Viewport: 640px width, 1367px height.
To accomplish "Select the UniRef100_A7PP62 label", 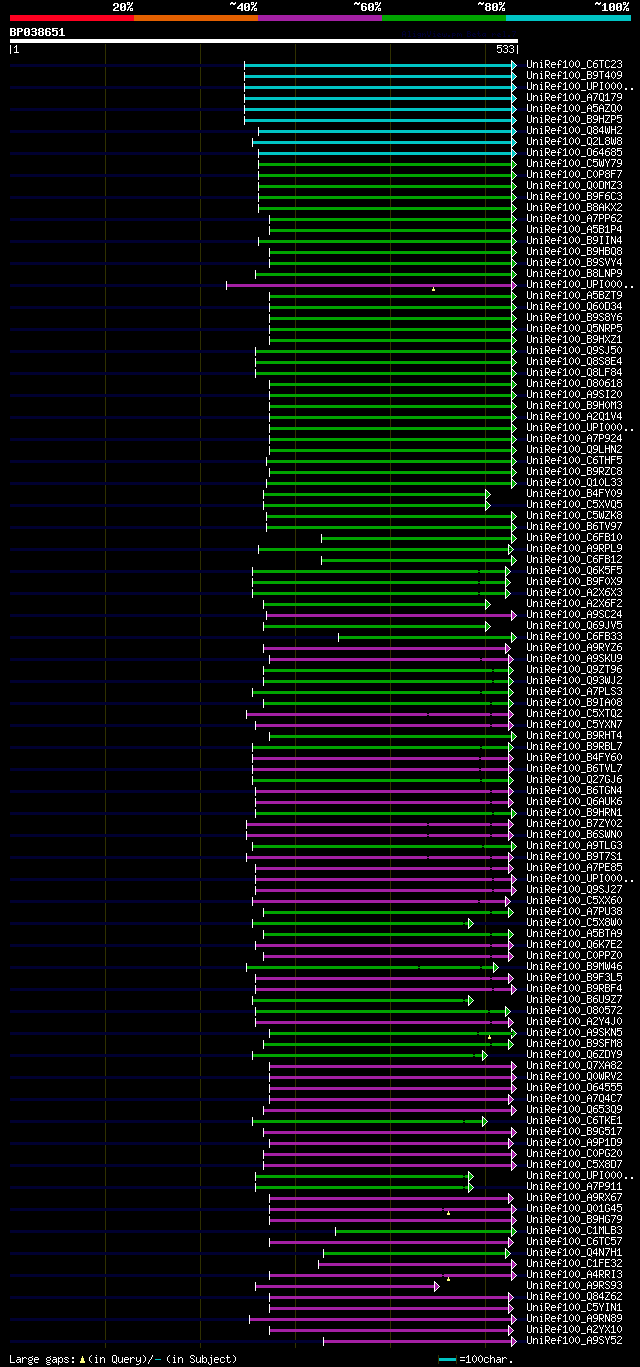I will [574, 219].
